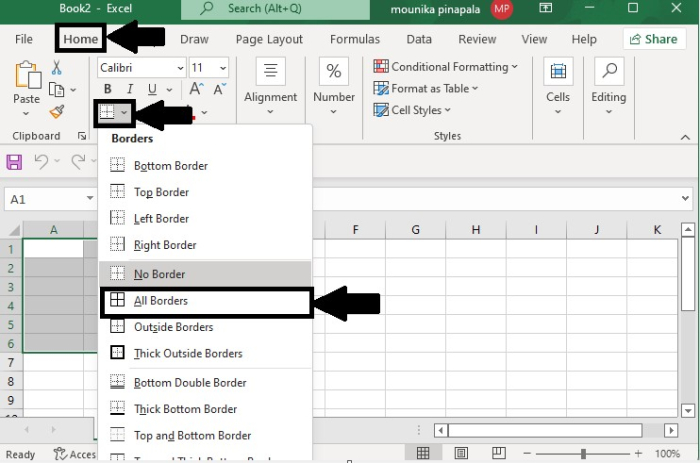Toggle Underline formatting

[x=152, y=89]
